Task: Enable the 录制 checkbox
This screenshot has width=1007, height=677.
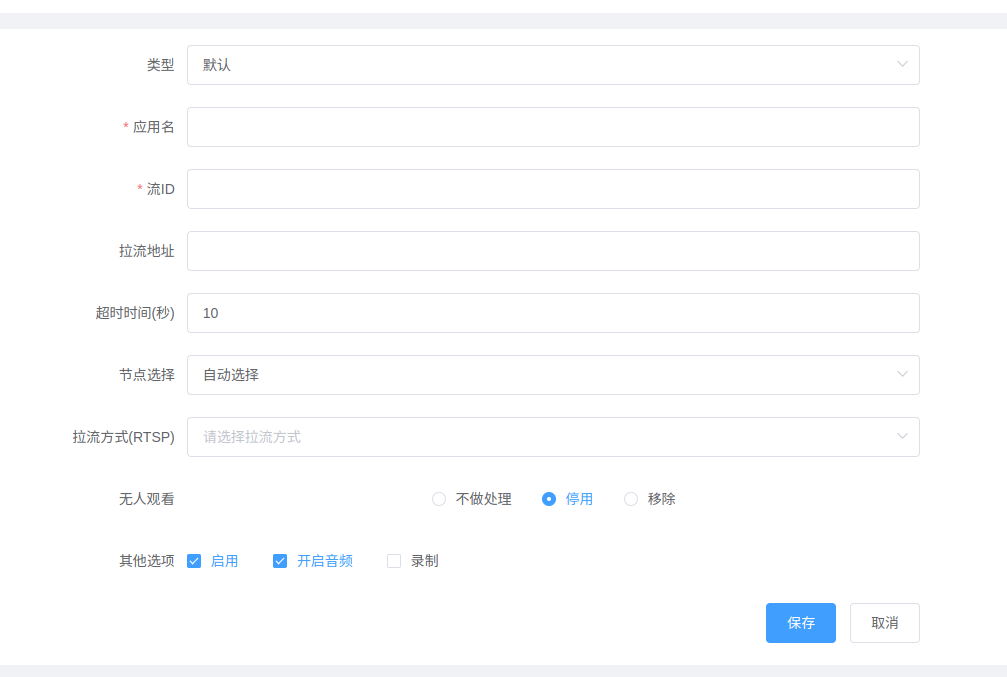Action: [x=394, y=561]
